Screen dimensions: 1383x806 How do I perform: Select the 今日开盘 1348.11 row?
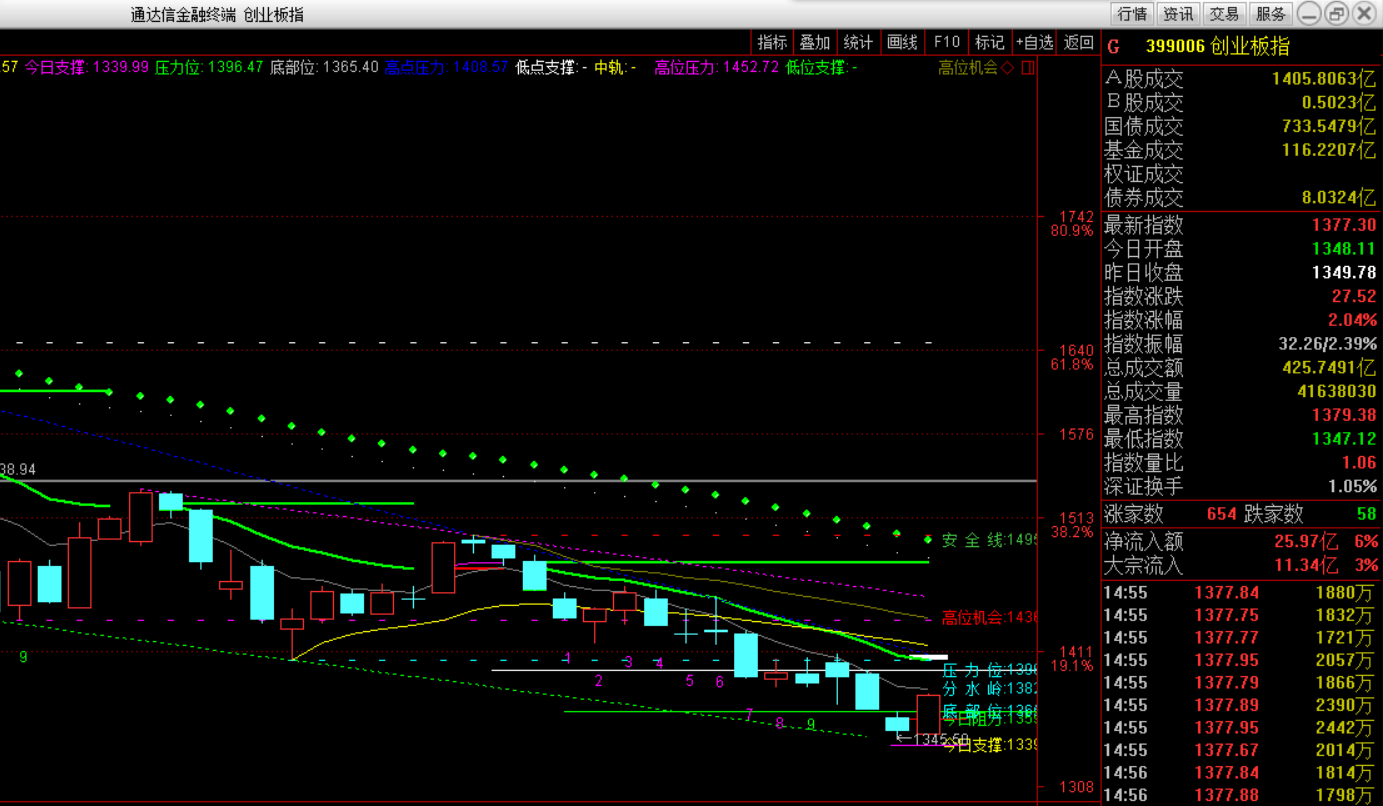click(x=1240, y=249)
